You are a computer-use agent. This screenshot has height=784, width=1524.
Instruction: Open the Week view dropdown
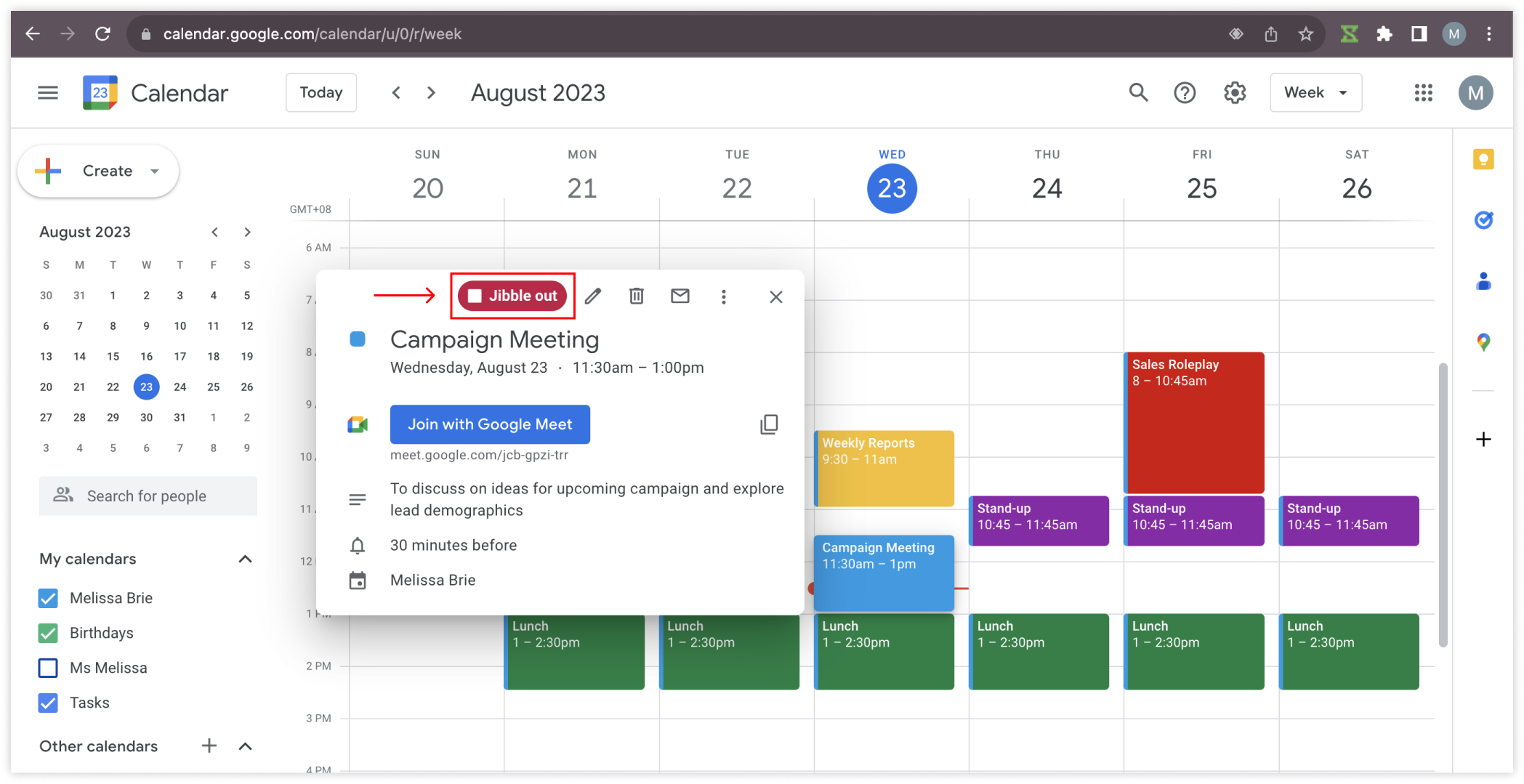click(x=1315, y=93)
